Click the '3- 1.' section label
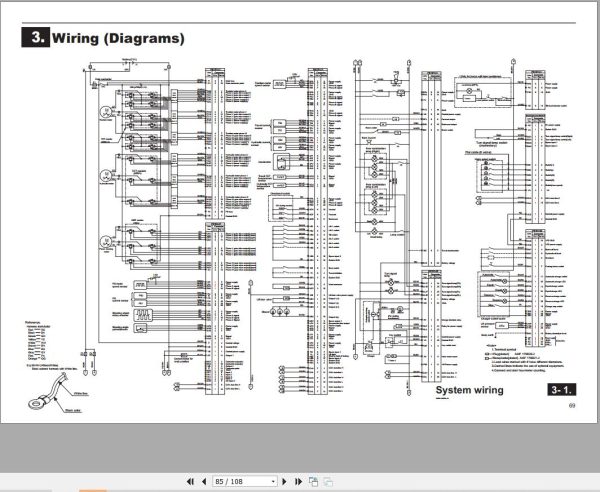Image resolution: width=600 pixels, height=492 pixels. (x=561, y=390)
